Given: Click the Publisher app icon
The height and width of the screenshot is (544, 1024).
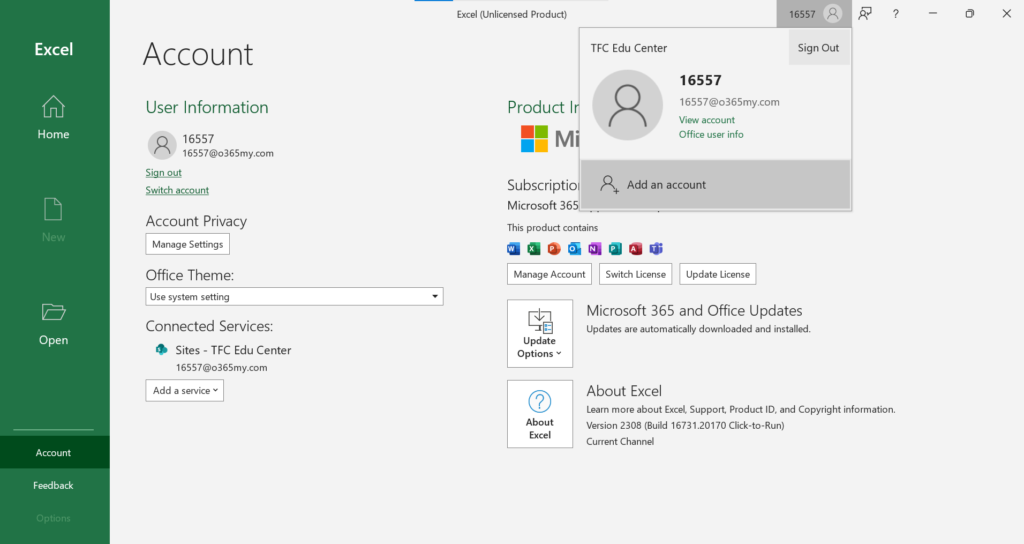Looking at the screenshot, I should point(615,249).
